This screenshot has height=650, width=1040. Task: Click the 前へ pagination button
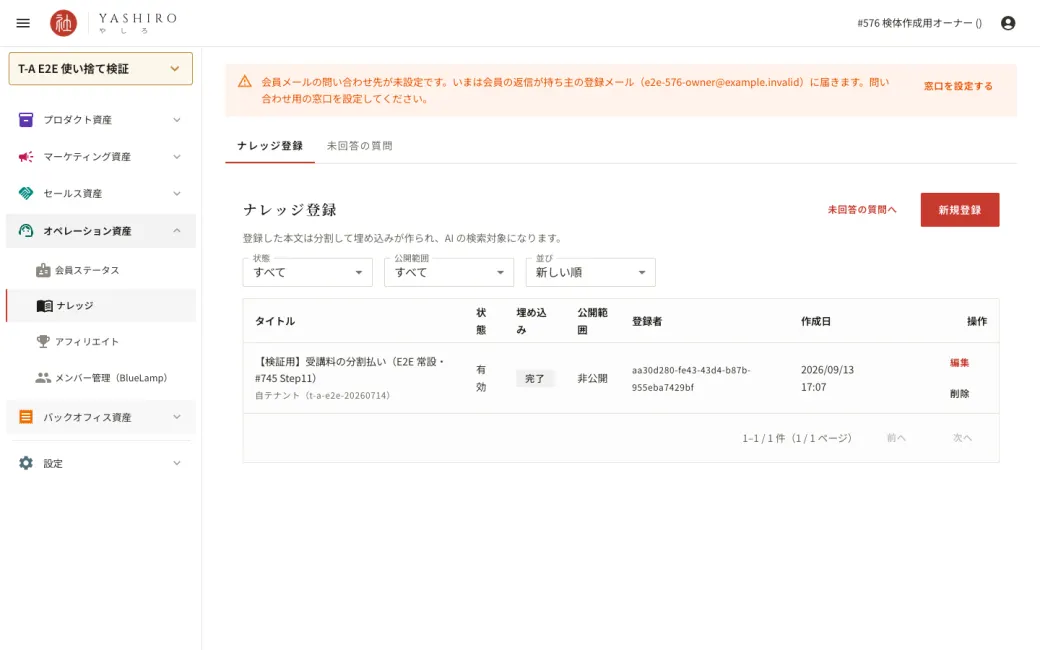896,438
